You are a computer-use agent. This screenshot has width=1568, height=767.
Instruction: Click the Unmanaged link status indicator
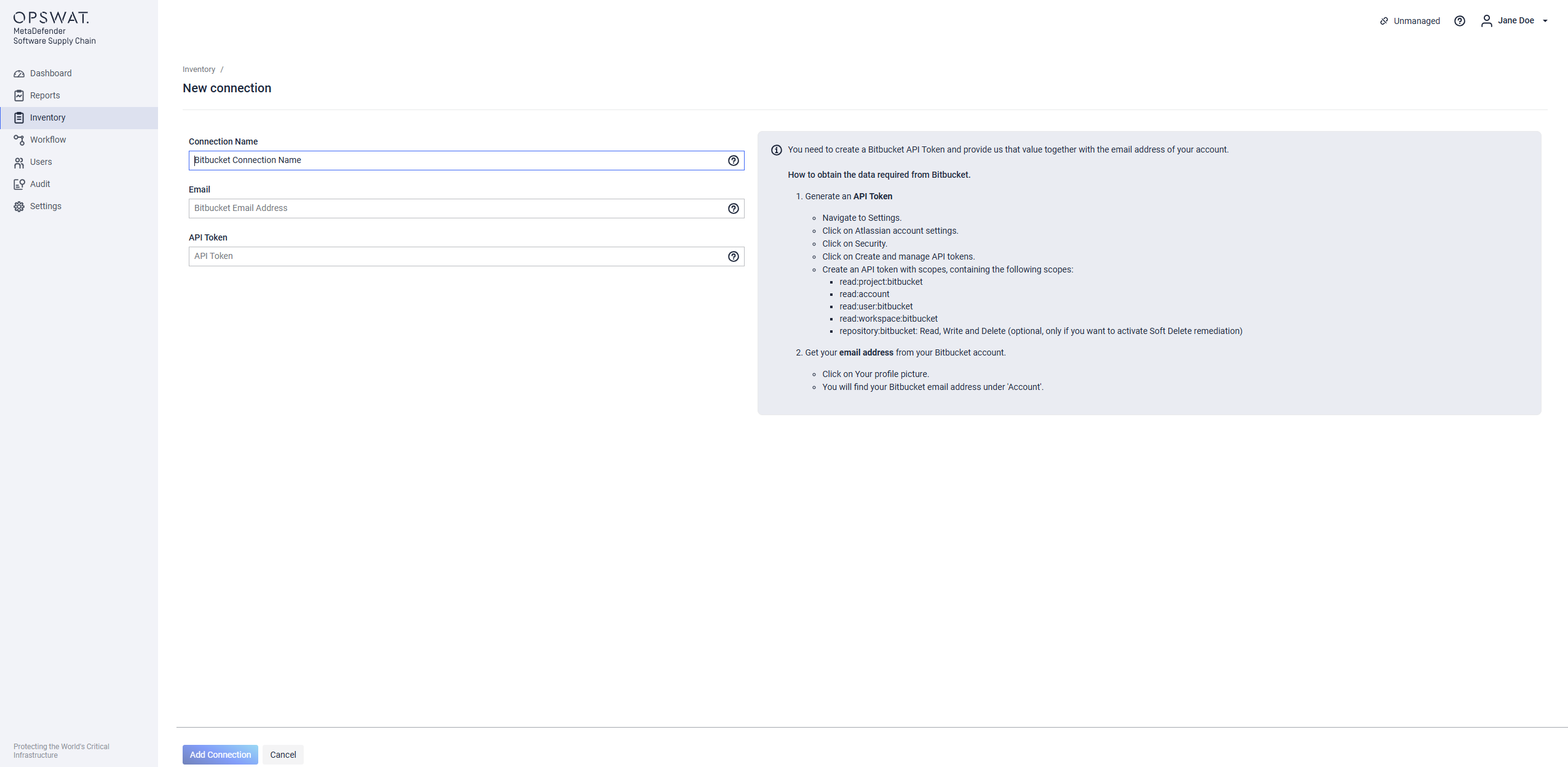(x=1409, y=21)
